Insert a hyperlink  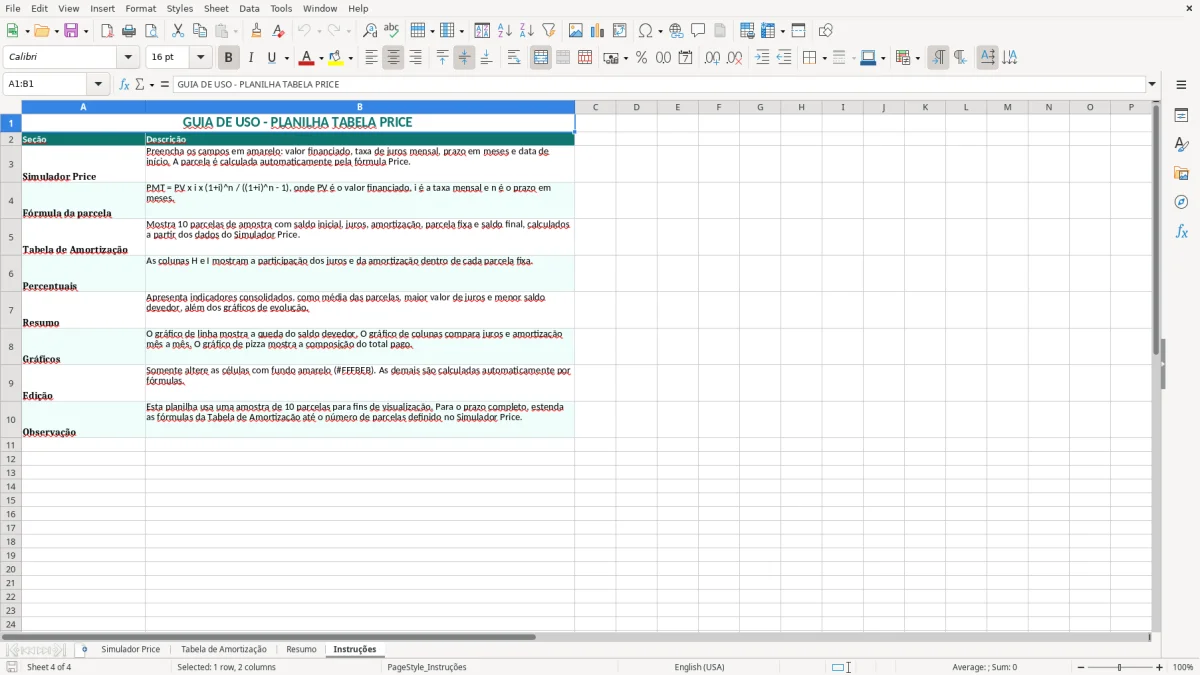pos(676,31)
